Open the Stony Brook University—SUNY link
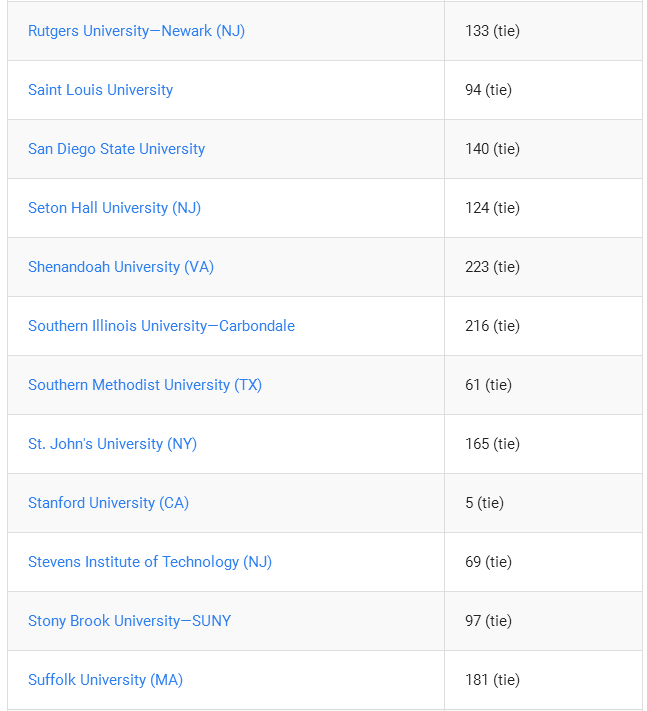Viewport: 647px width, 711px height. (130, 620)
